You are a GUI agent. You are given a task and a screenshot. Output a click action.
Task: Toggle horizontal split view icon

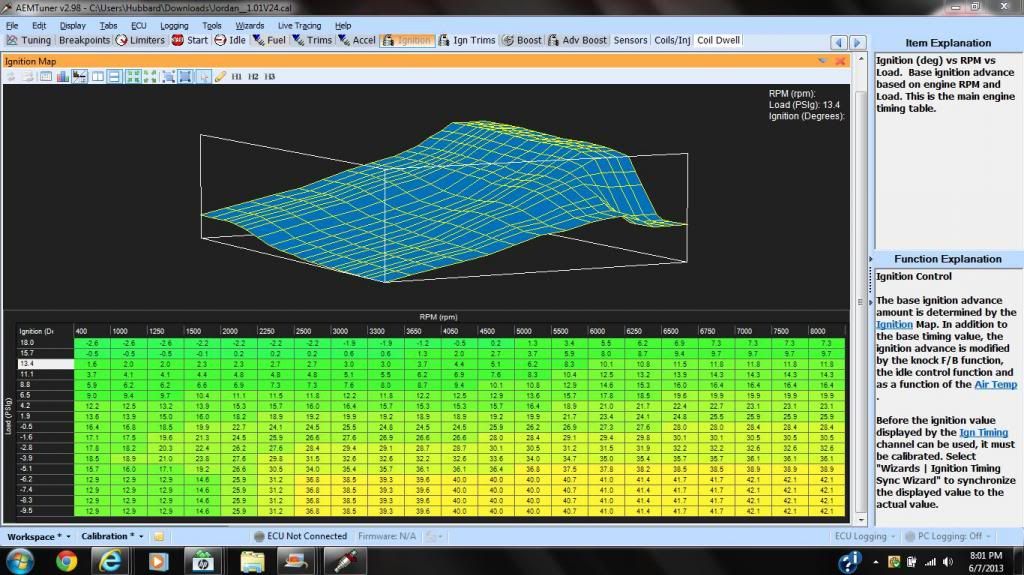pyautogui.click(x=114, y=76)
